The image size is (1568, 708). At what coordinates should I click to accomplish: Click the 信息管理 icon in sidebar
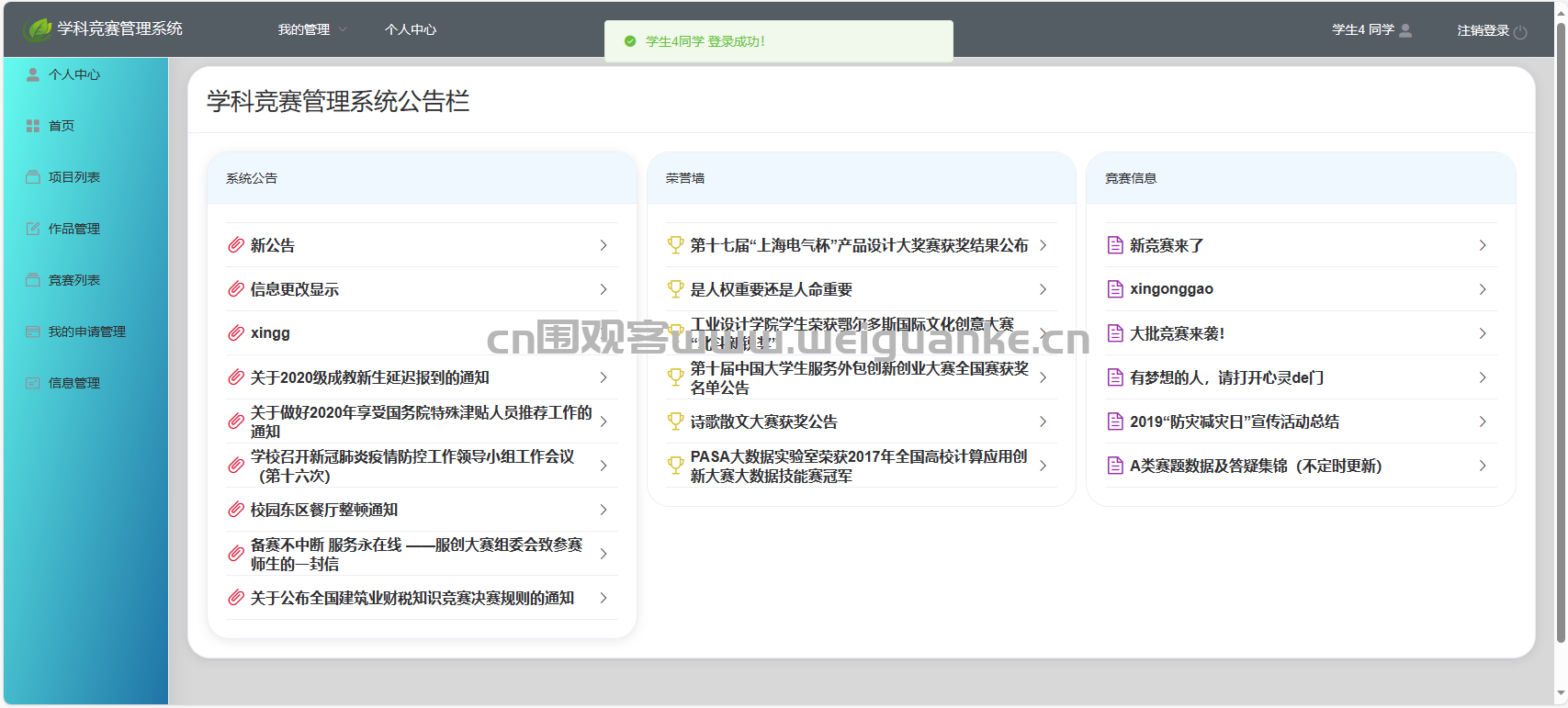33,383
